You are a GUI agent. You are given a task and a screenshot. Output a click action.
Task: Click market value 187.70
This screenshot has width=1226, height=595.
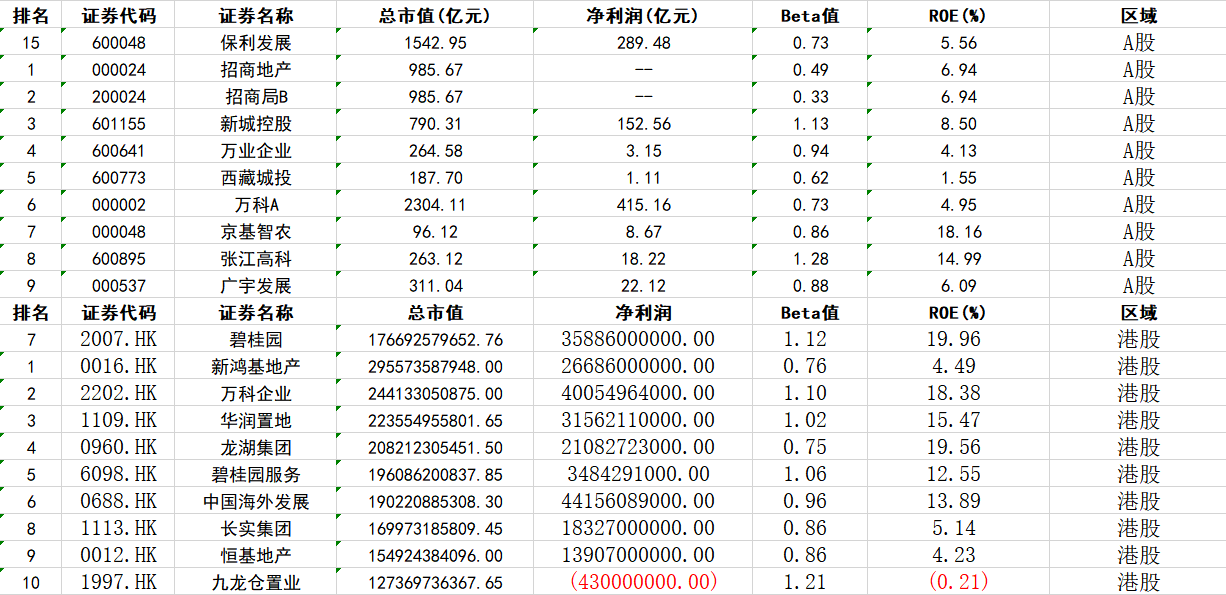coord(435,178)
